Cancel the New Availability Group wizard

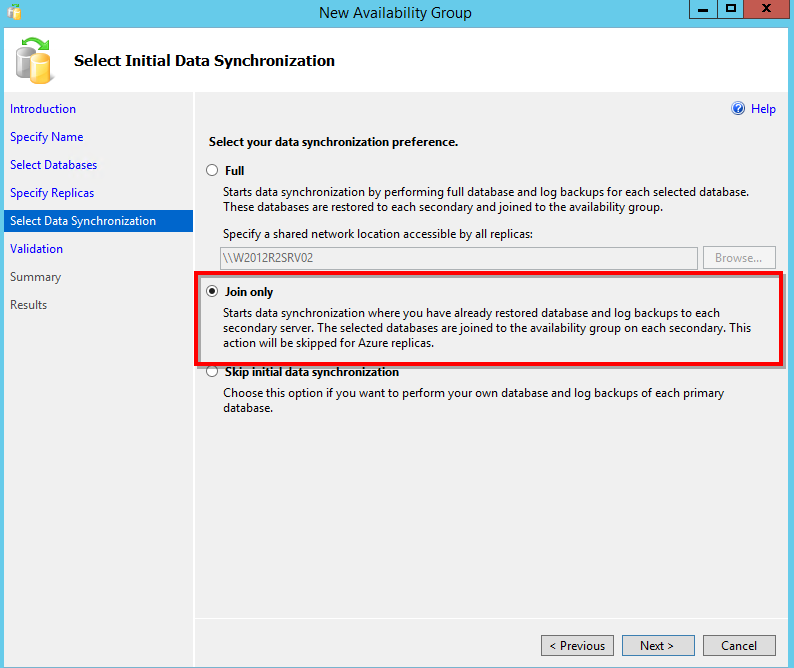tap(739, 646)
